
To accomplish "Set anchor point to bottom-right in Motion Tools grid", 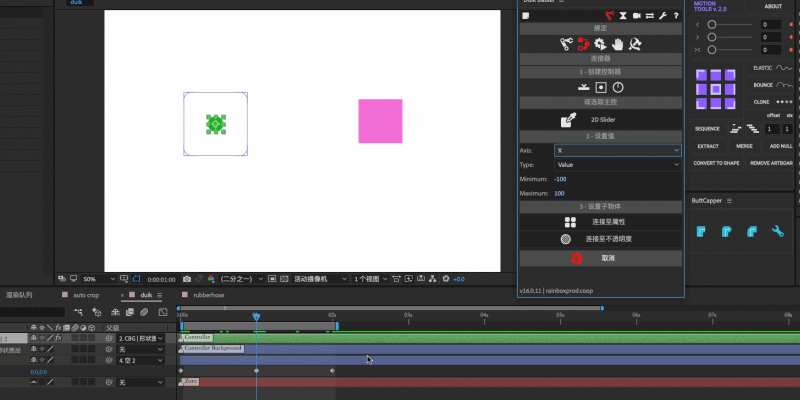I will (x=730, y=104).
